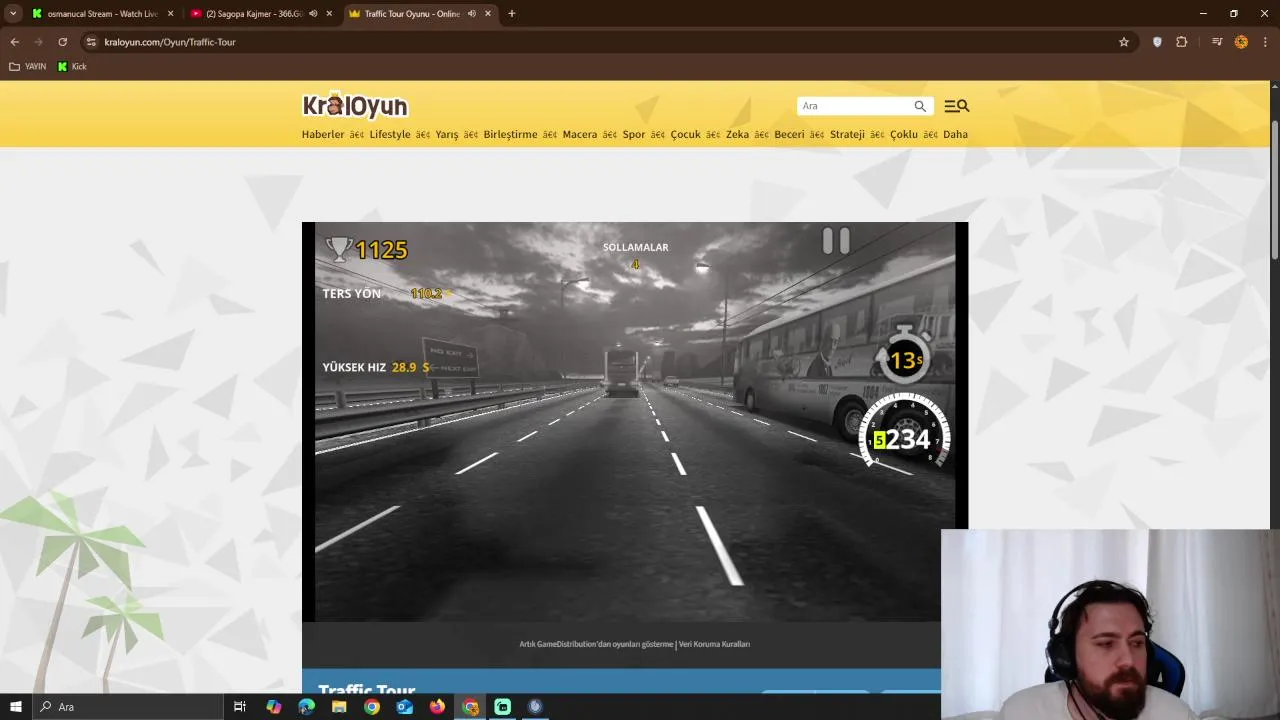
Task: Open the Spor category
Action: pos(634,134)
